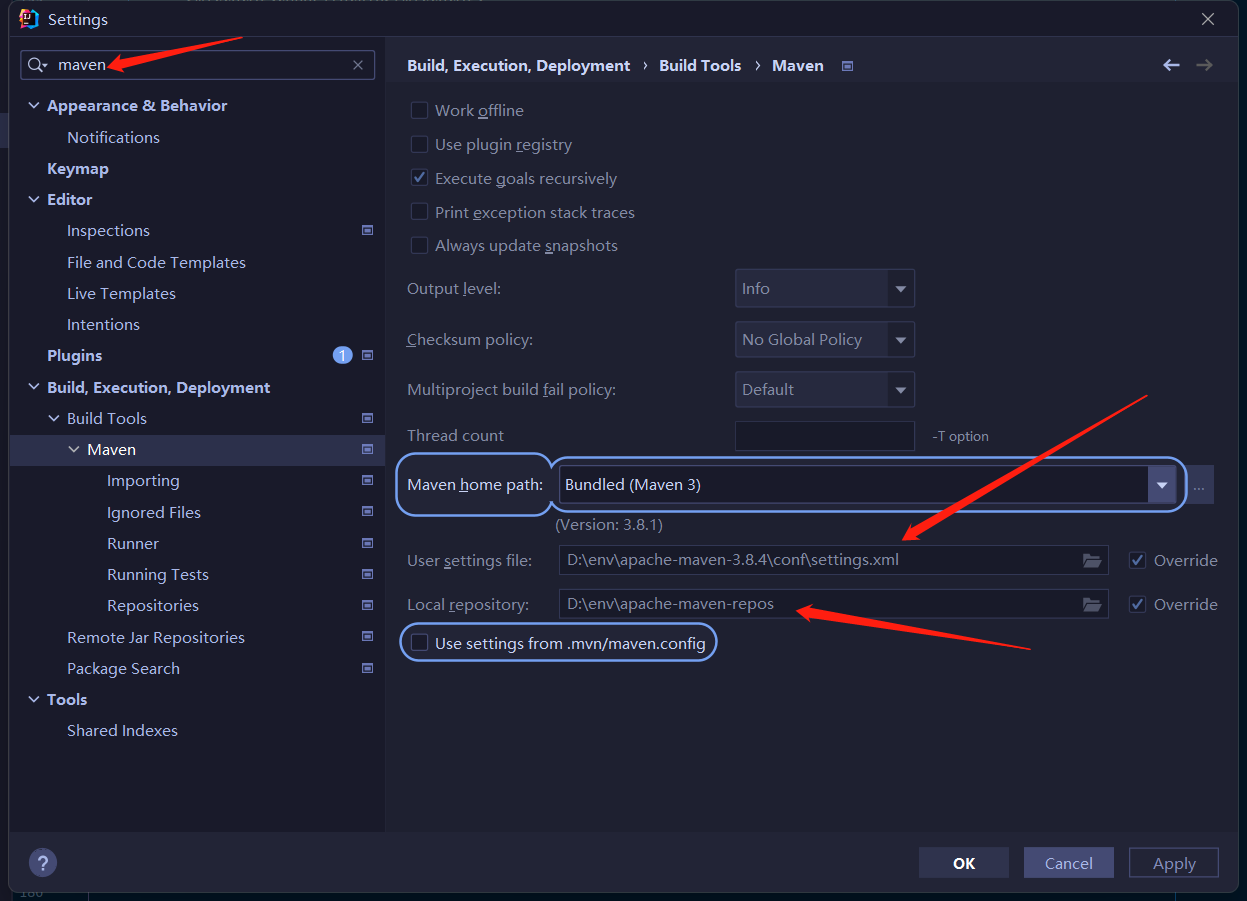Select Importing under Maven
This screenshot has height=901, width=1247.
(x=143, y=480)
